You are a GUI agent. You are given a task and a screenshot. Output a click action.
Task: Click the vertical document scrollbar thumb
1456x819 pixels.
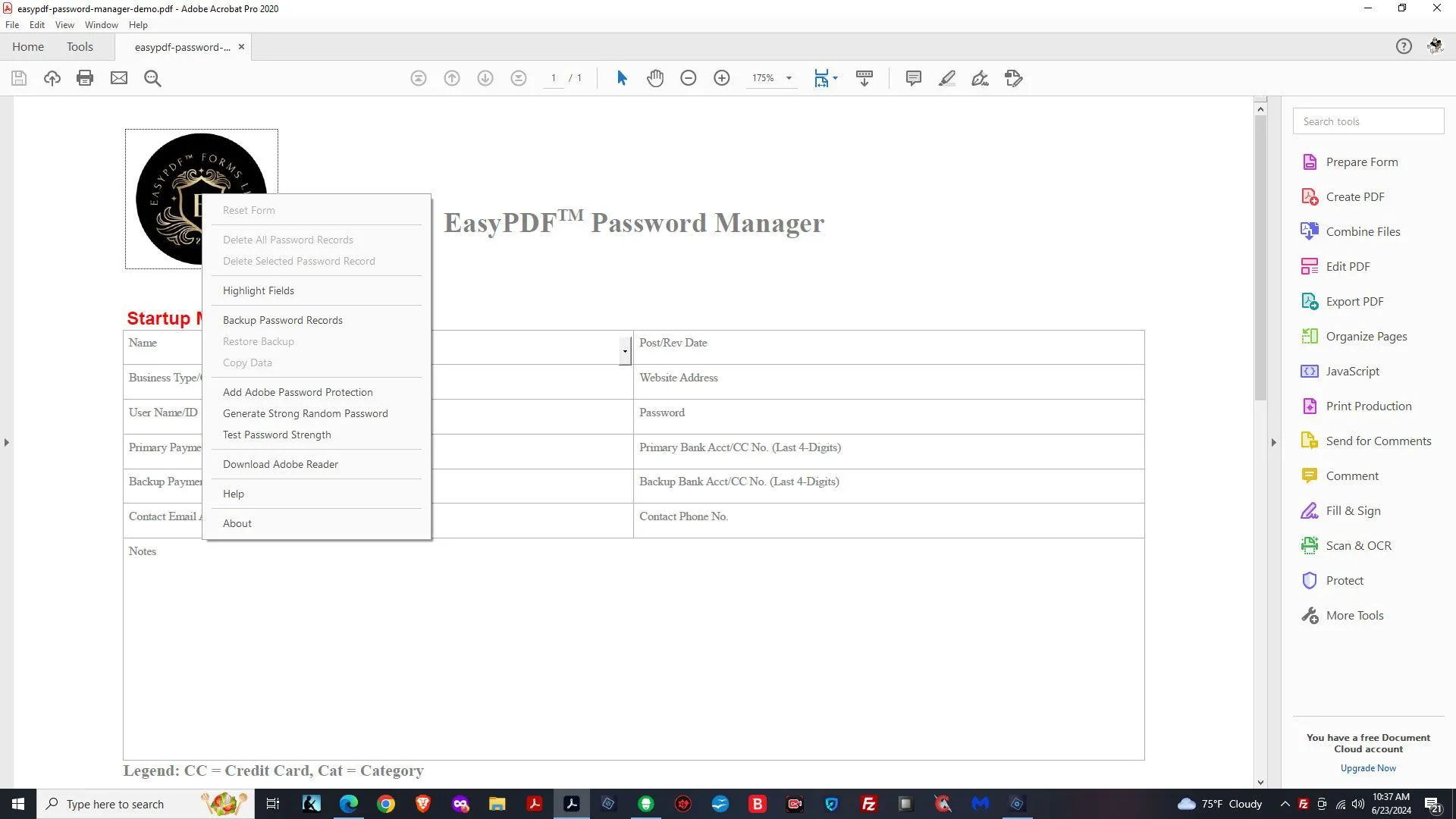1260,258
